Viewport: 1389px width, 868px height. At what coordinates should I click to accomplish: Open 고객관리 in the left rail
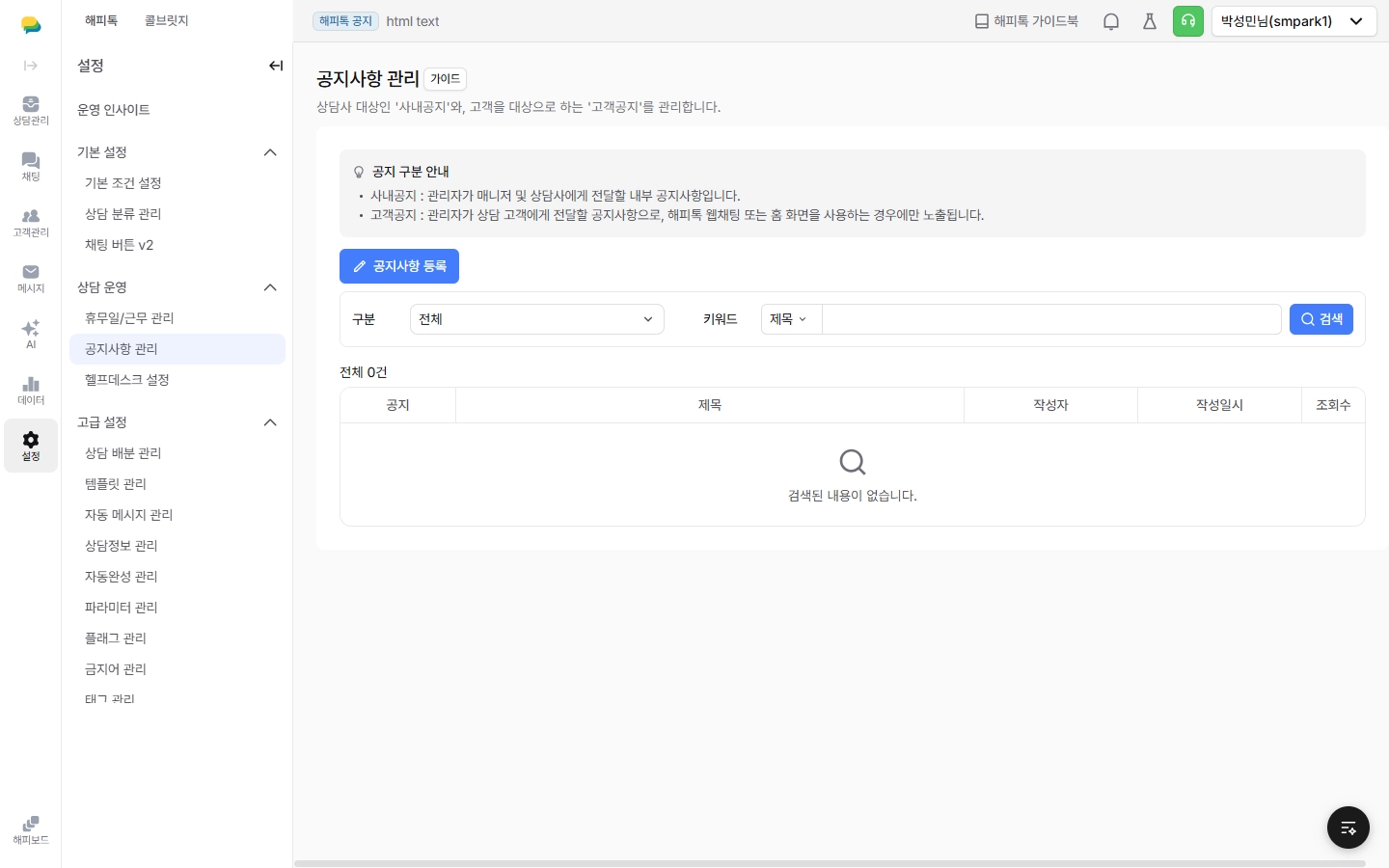point(31,223)
